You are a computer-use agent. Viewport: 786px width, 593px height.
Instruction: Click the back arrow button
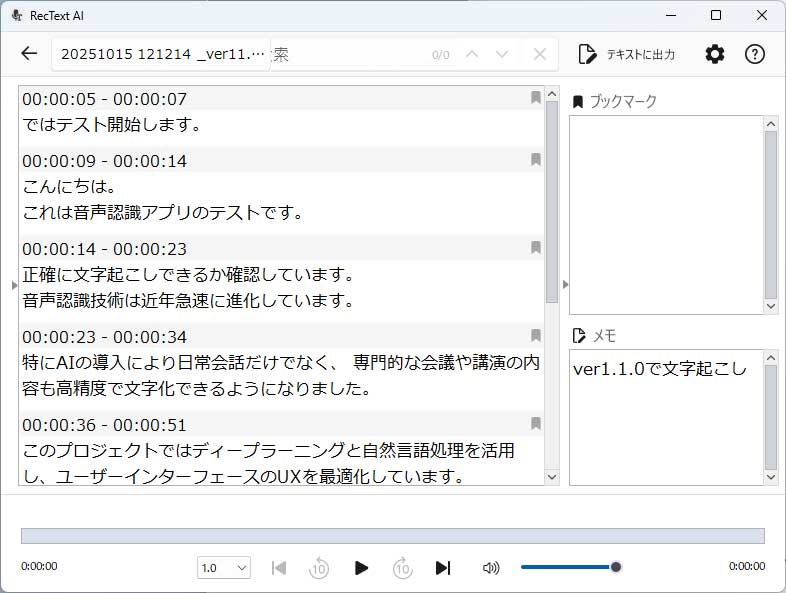29,54
